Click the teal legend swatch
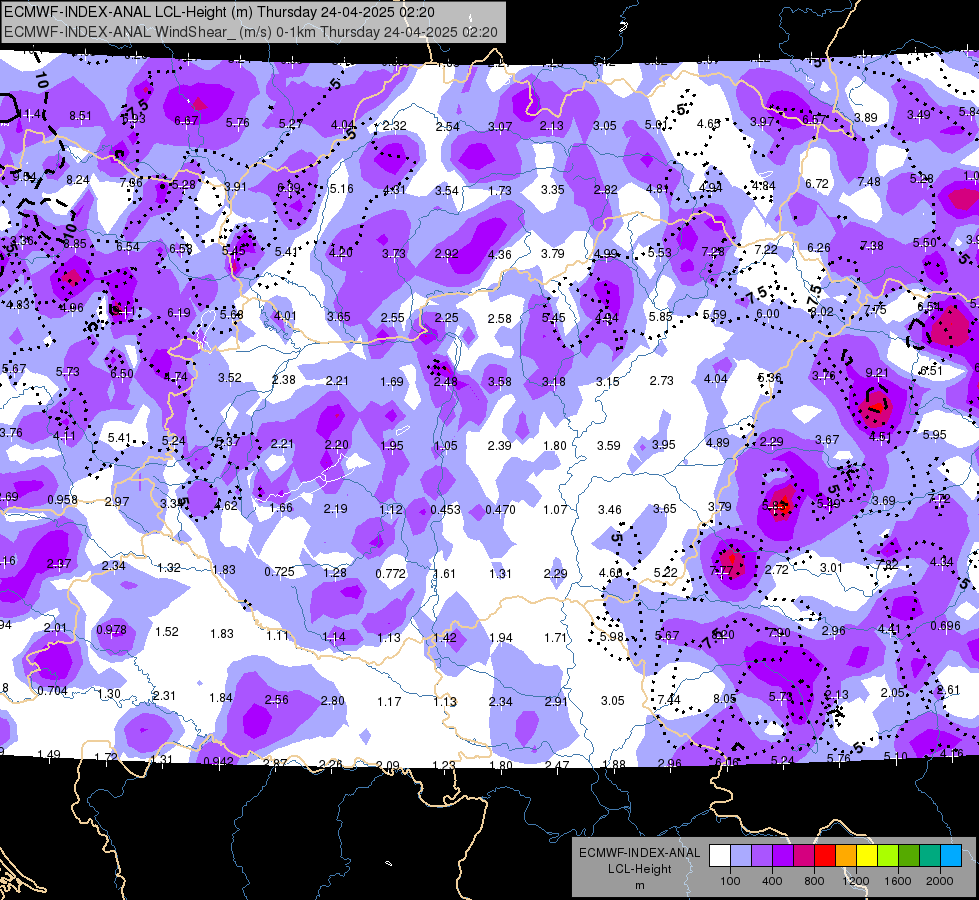This screenshot has width=979, height=900. pyautogui.click(x=930, y=856)
